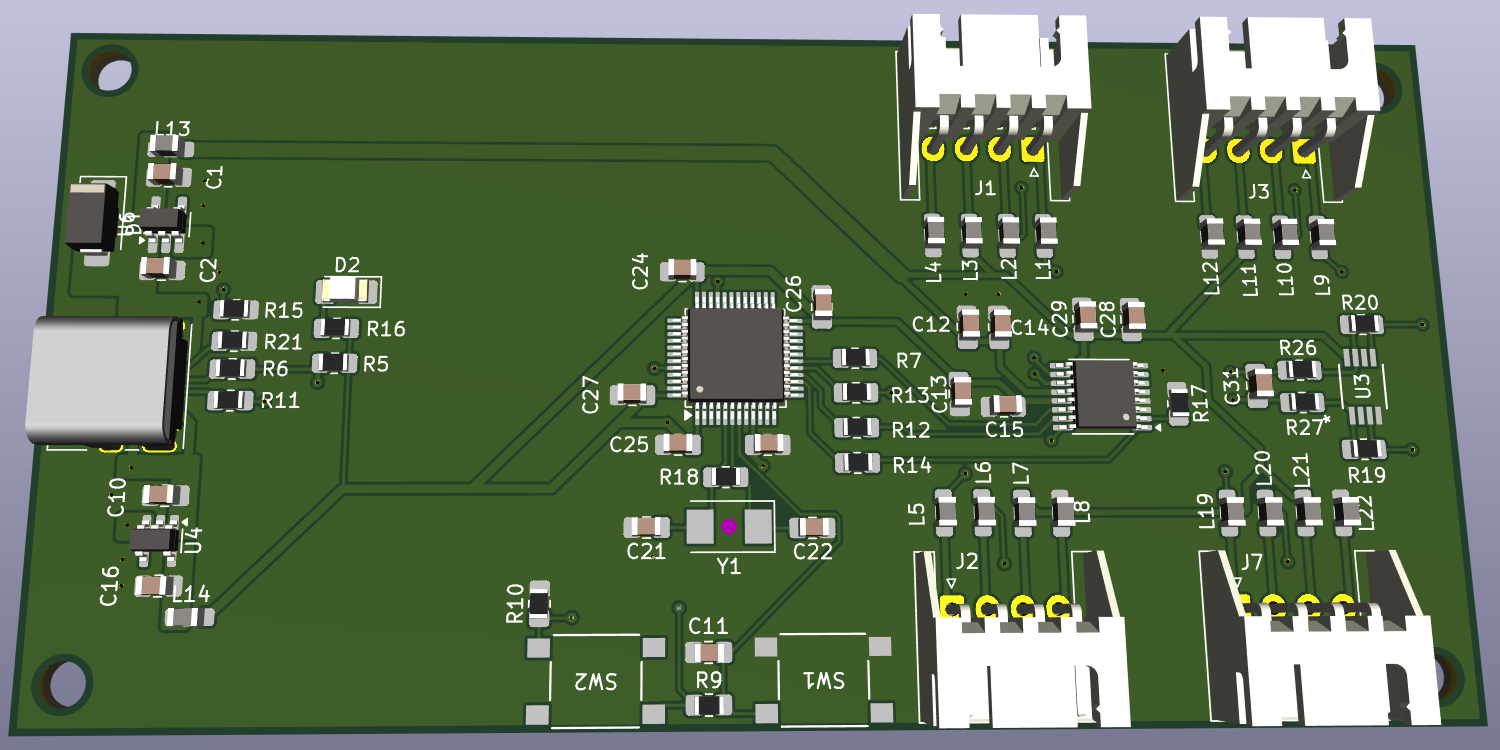
Task: Click the J2 connector housing
Action: coord(1023,640)
